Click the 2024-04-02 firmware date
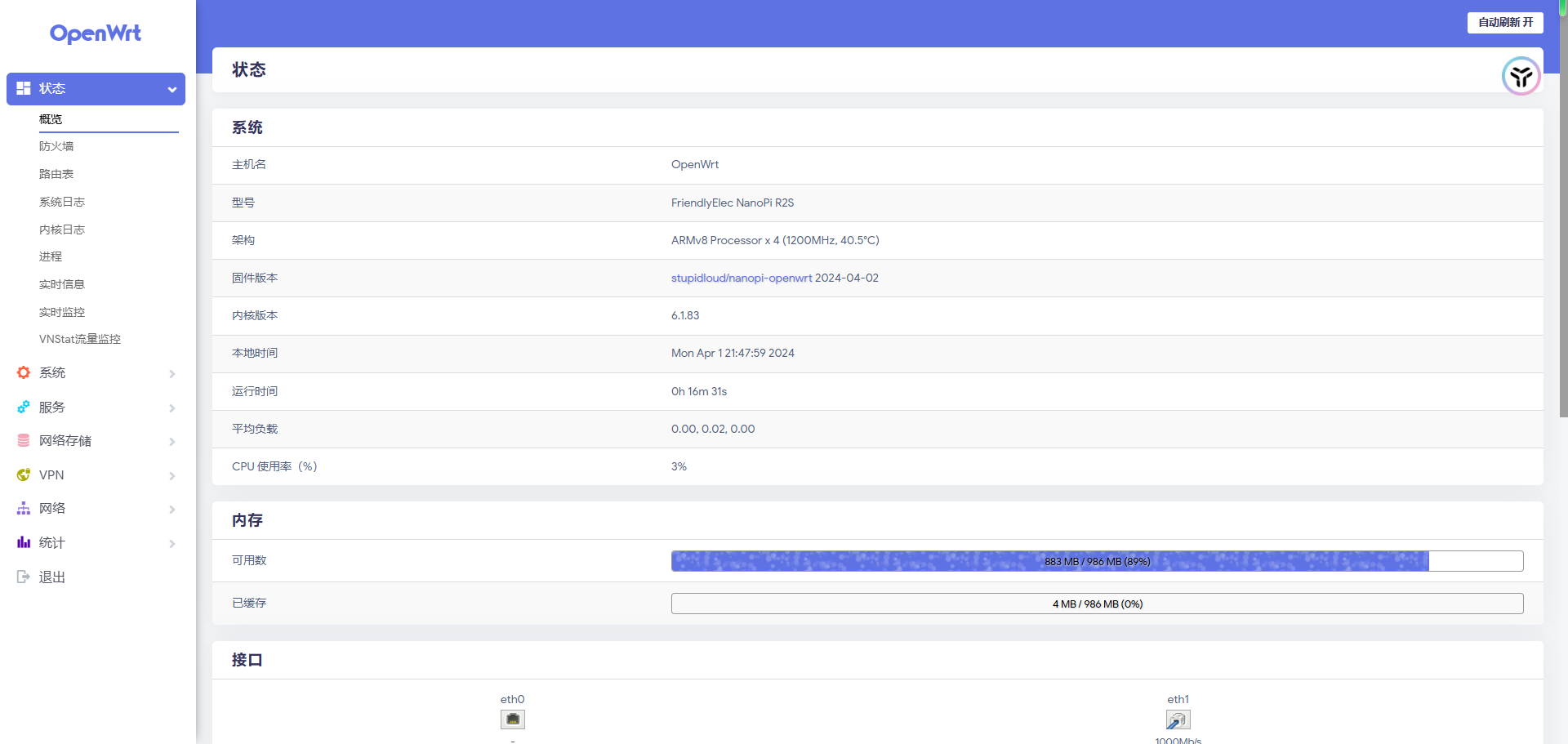1568x744 pixels. coord(847,278)
